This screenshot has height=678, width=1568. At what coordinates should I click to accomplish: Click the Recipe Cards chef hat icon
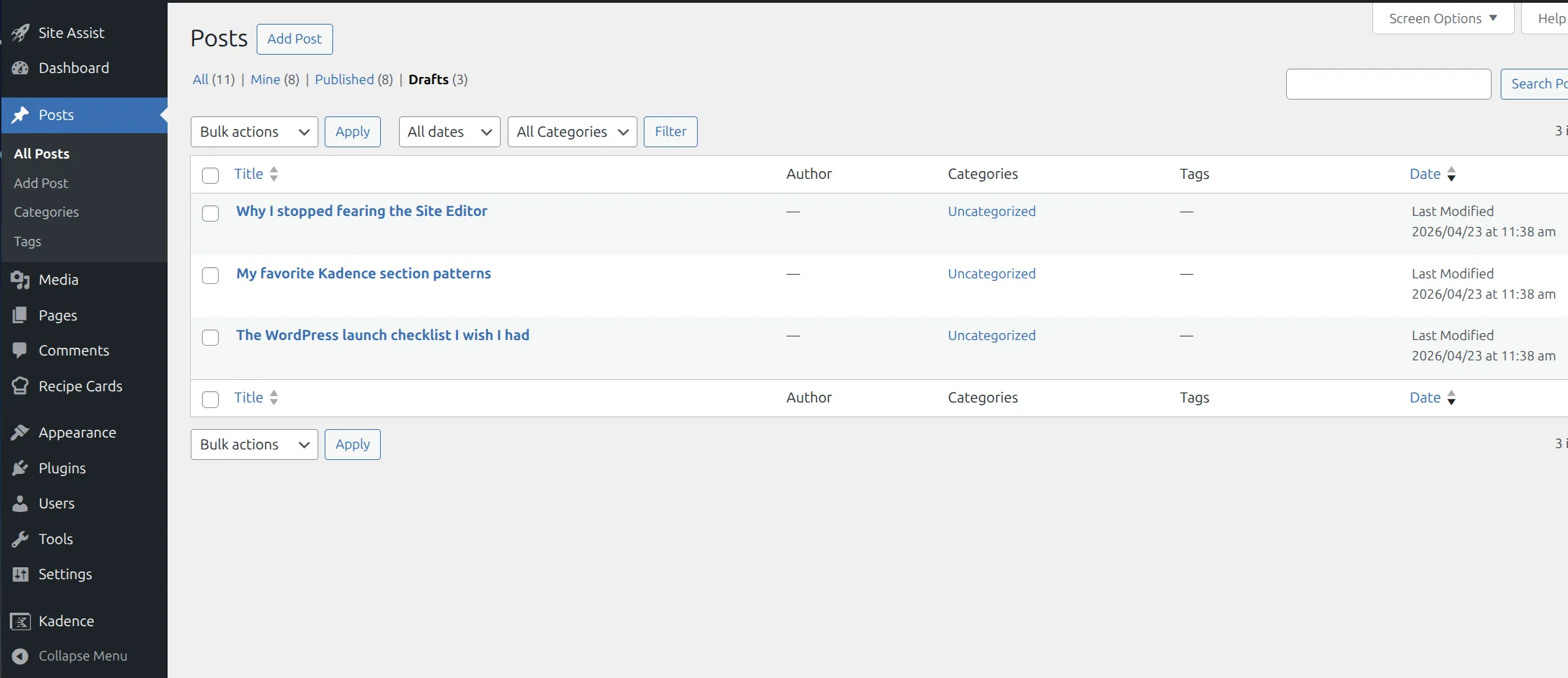point(20,386)
